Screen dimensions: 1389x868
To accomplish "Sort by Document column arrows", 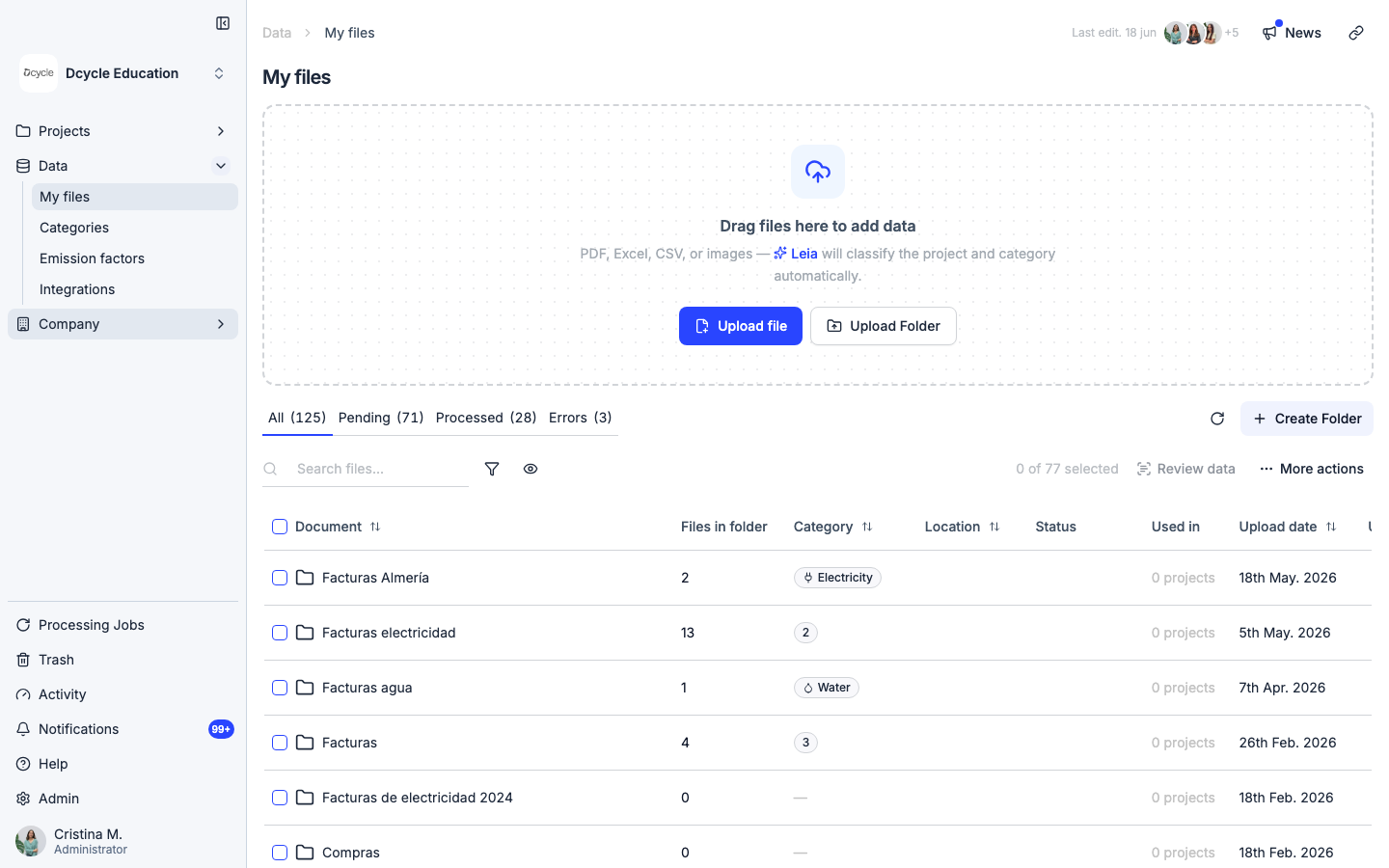I will [x=375, y=527].
